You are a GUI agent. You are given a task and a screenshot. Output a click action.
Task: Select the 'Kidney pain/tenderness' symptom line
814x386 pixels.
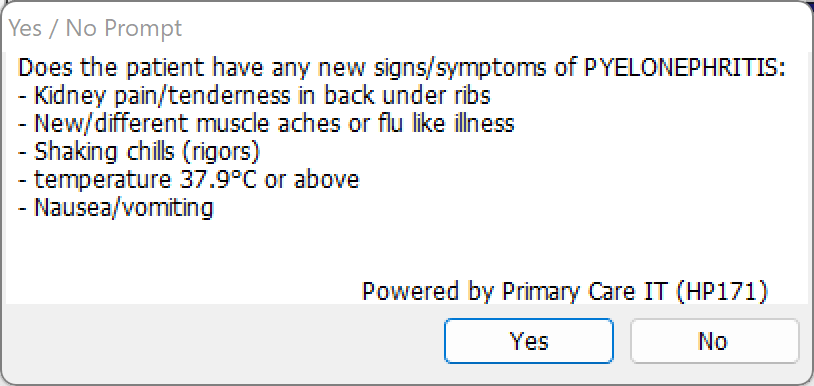(x=254, y=96)
